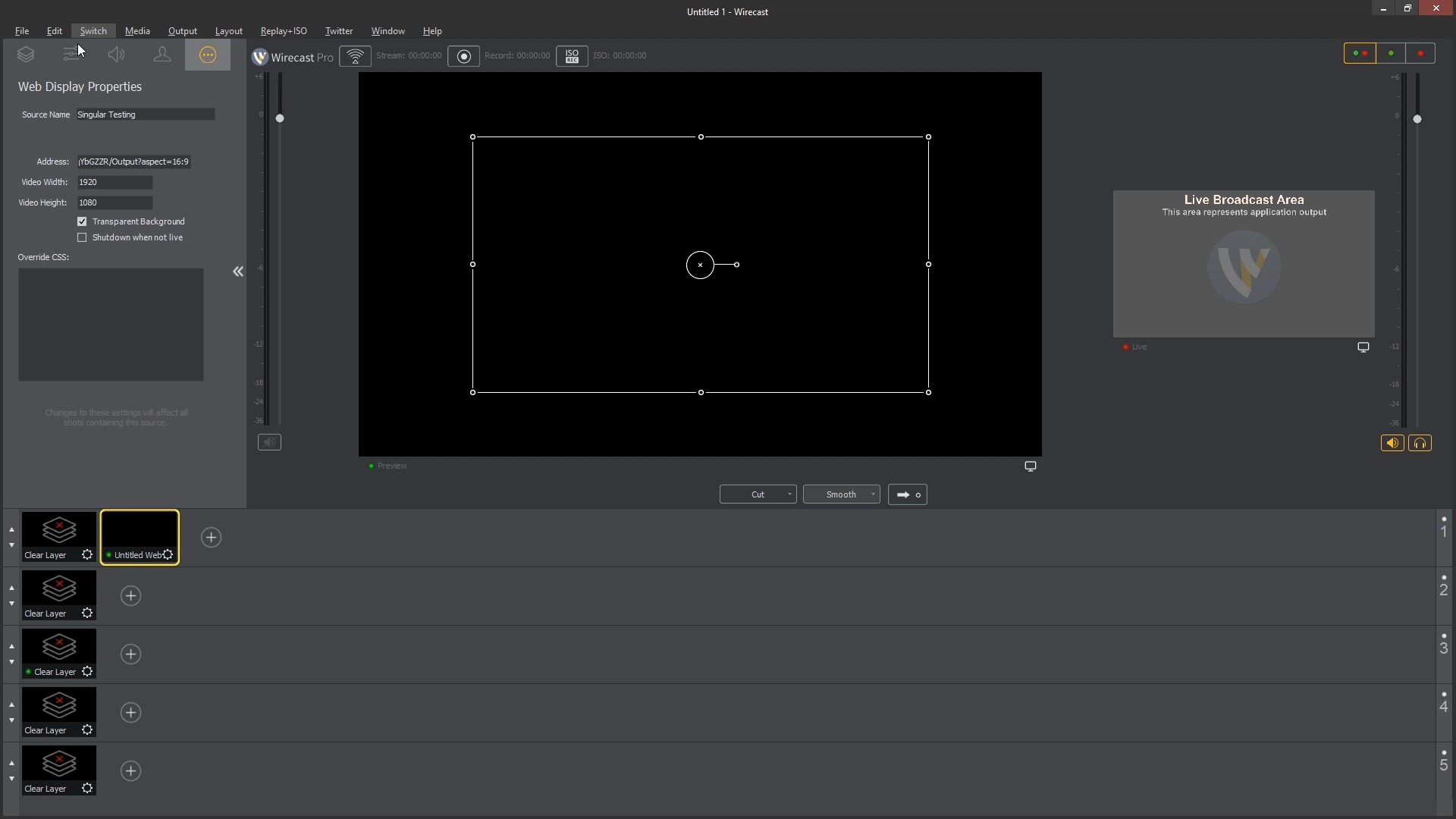1456x819 pixels.
Task: Open the Output menu
Action: 182,31
